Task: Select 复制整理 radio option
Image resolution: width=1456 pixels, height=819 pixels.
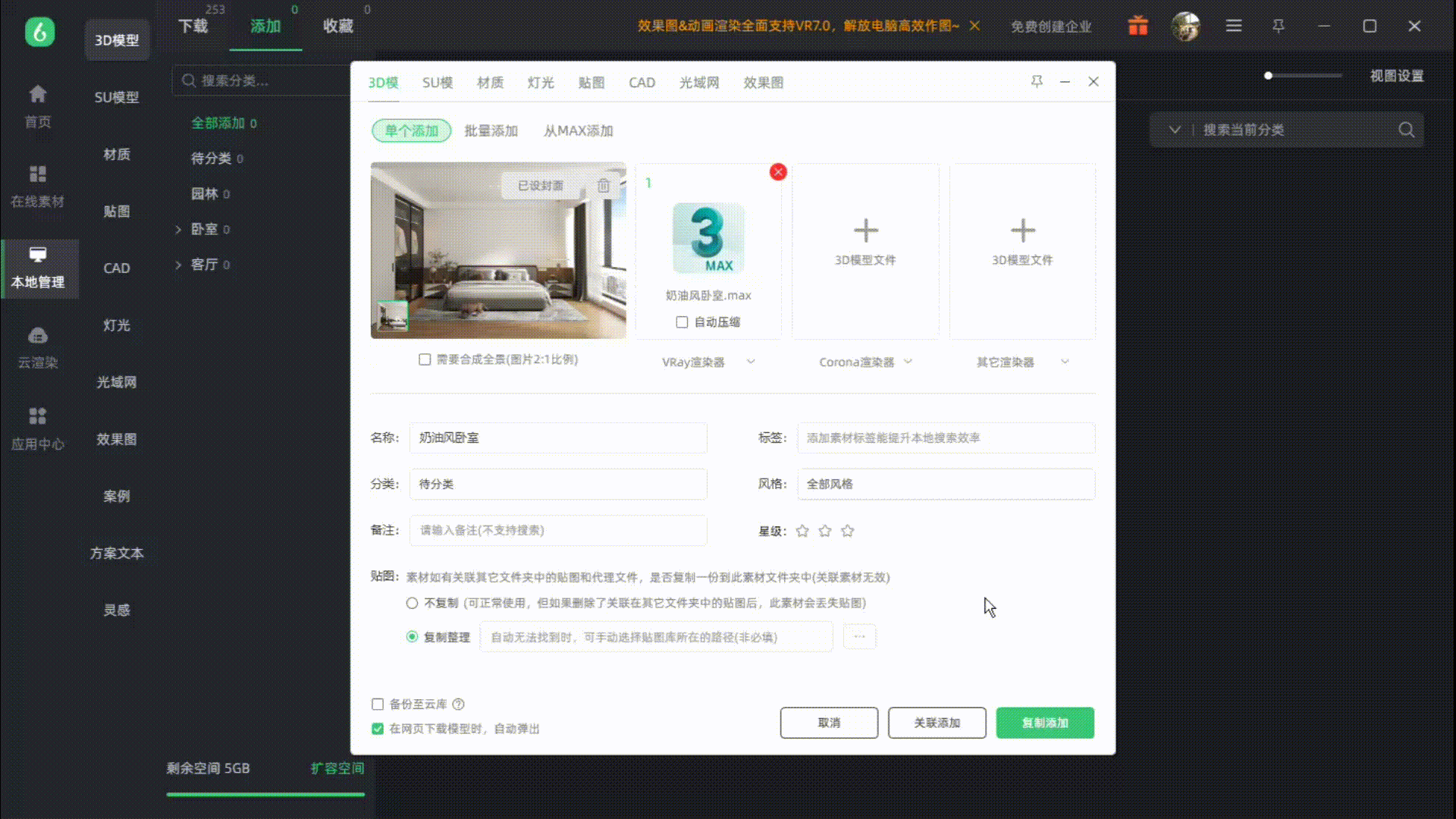Action: click(x=412, y=637)
